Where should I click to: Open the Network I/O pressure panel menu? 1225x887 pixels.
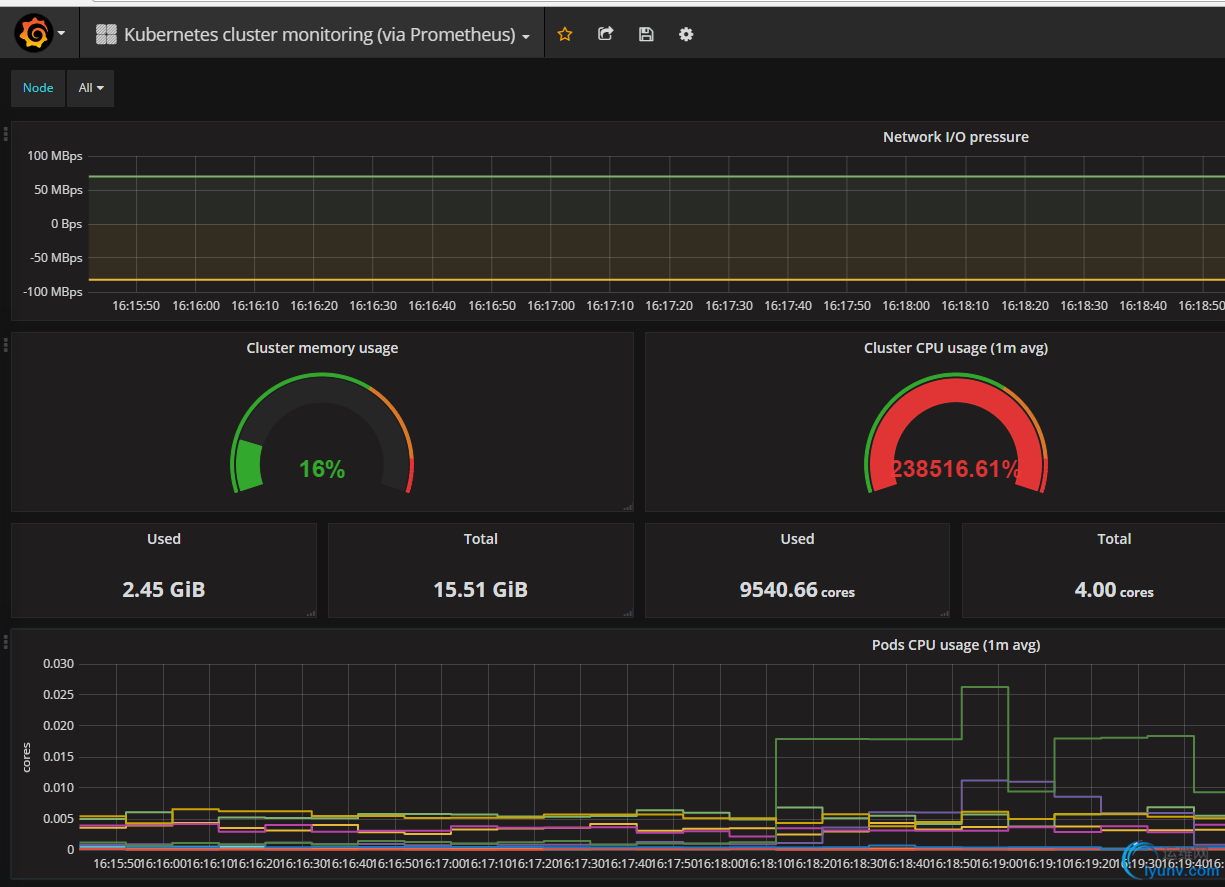coord(955,137)
